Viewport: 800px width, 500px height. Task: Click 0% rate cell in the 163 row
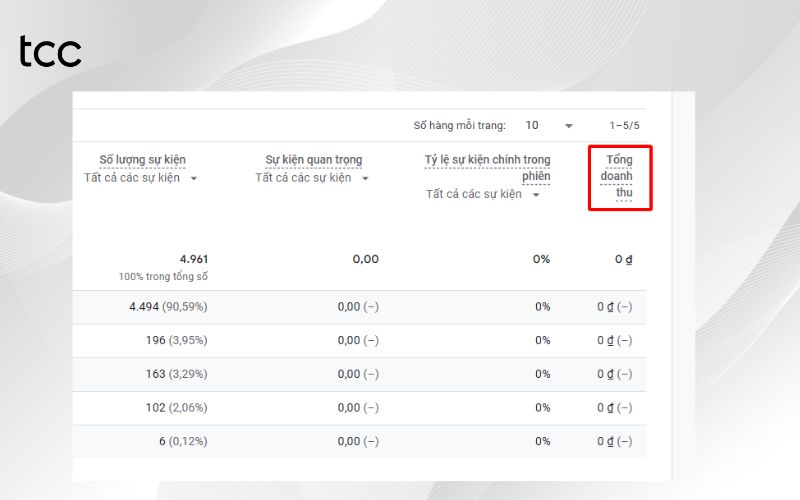543,374
